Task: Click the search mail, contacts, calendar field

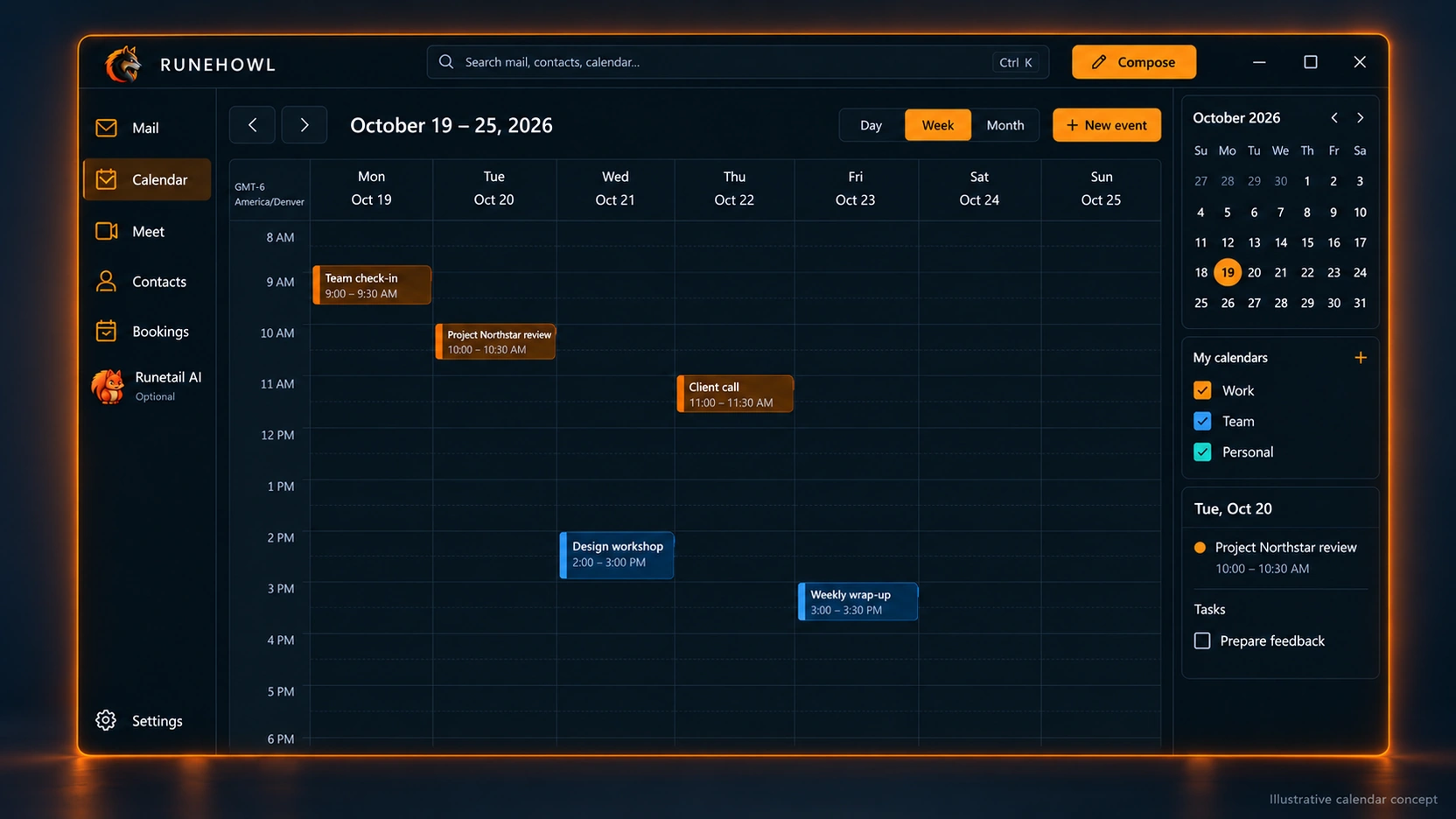Action: [738, 62]
